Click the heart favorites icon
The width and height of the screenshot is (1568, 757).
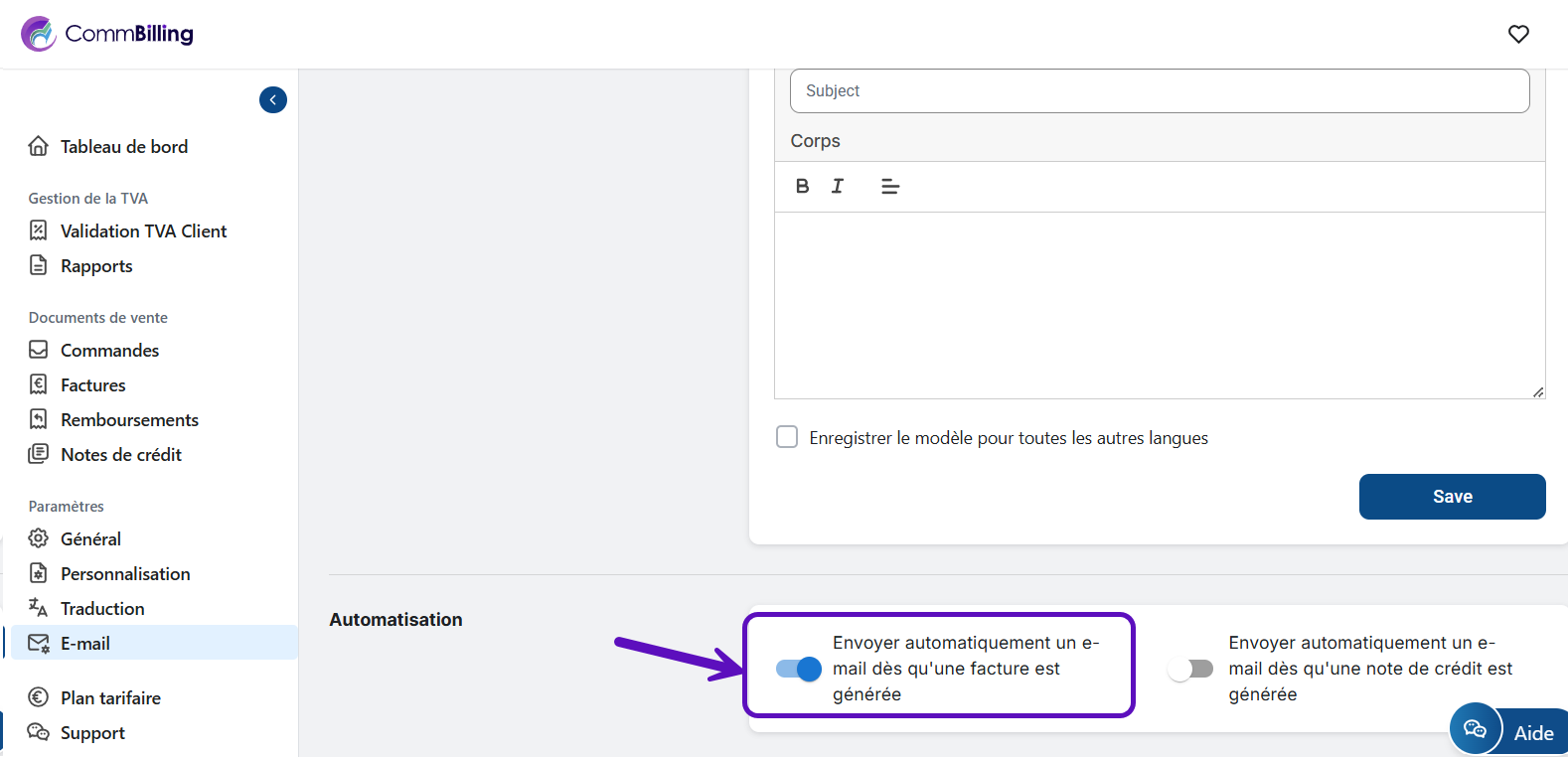pos(1518,34)
